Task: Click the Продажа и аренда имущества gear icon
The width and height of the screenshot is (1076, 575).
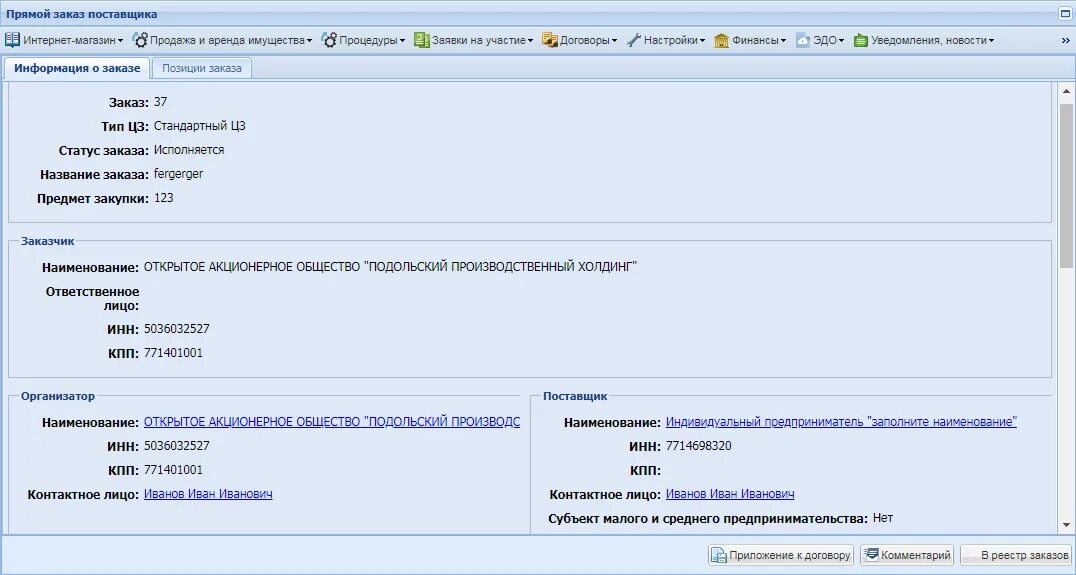Action: [x=140, y=40]
